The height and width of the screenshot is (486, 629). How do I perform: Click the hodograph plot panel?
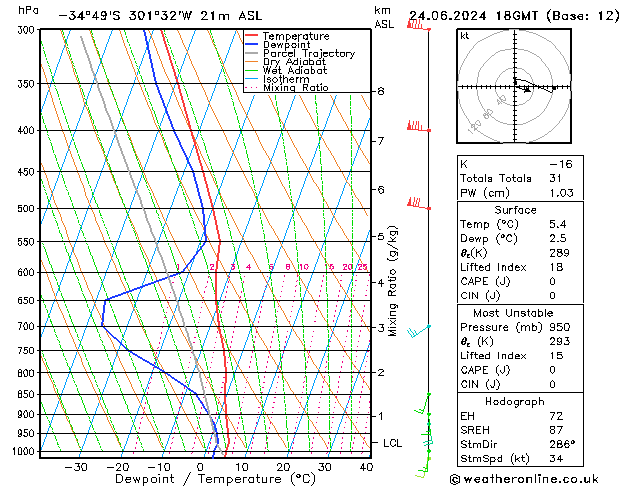[514, 86]
